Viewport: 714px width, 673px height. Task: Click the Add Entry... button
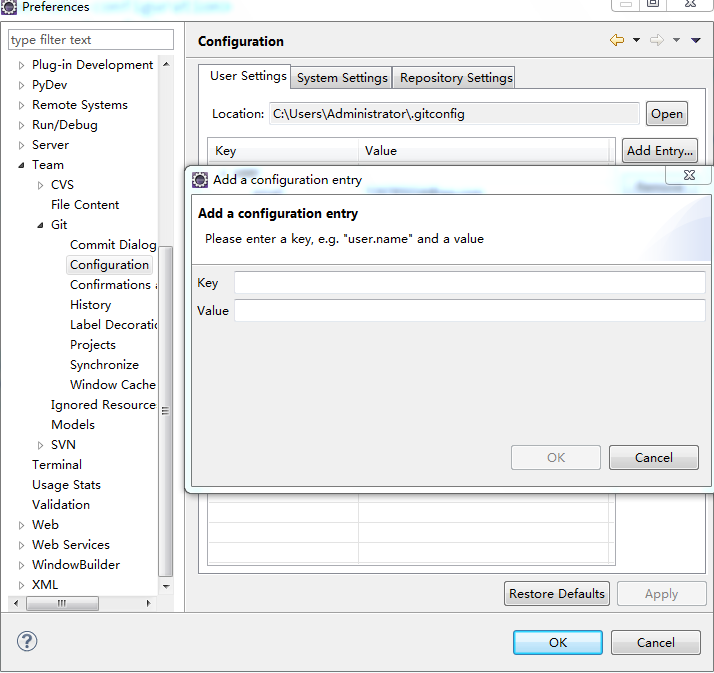[x=660, y=151]
